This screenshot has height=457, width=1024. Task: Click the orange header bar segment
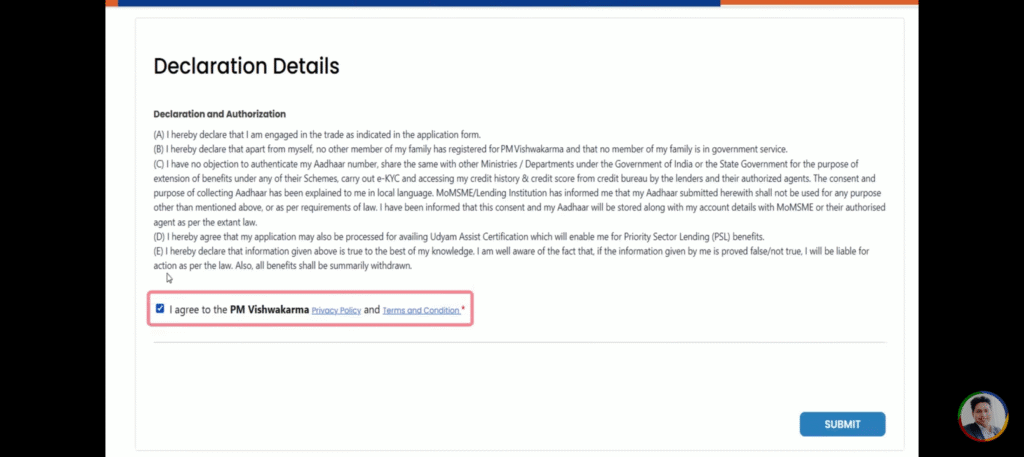pos(820,3)
